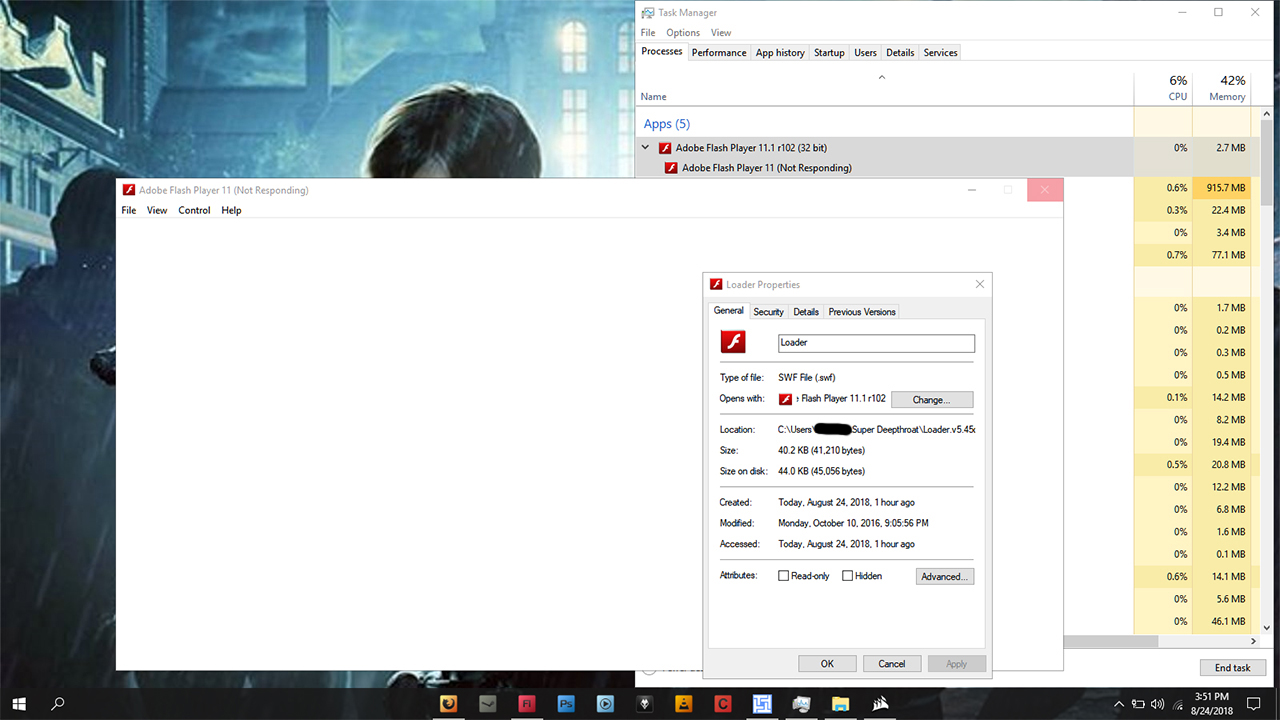Open Adobe Flash from the taskbar
This screenshot has height=720, width=1280.
527,704
